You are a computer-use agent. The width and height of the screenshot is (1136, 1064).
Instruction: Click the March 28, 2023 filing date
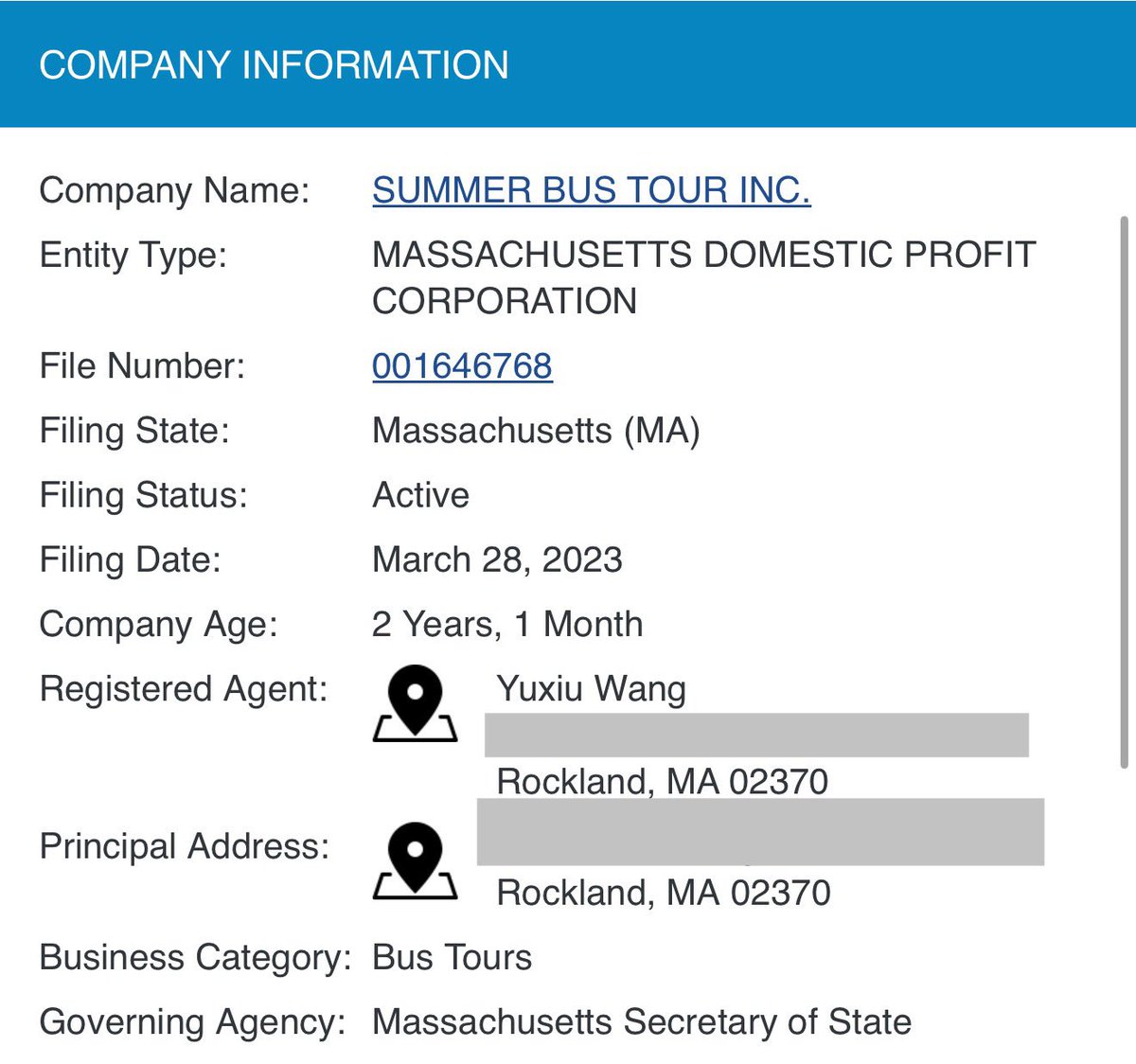point(497,559)
